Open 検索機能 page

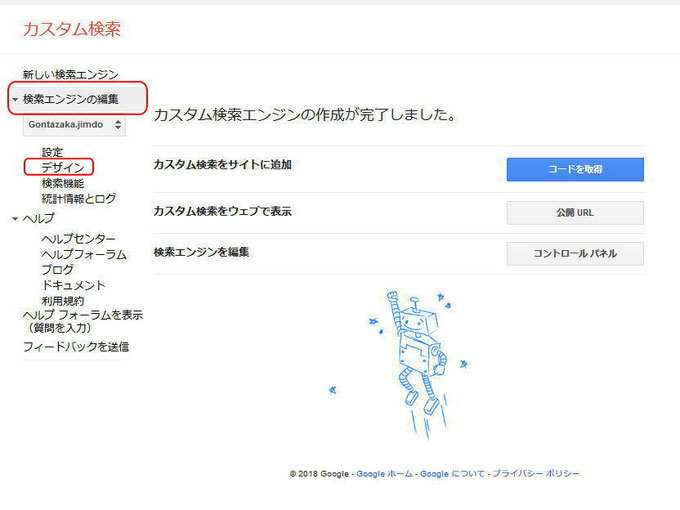[x=63, y=183]
